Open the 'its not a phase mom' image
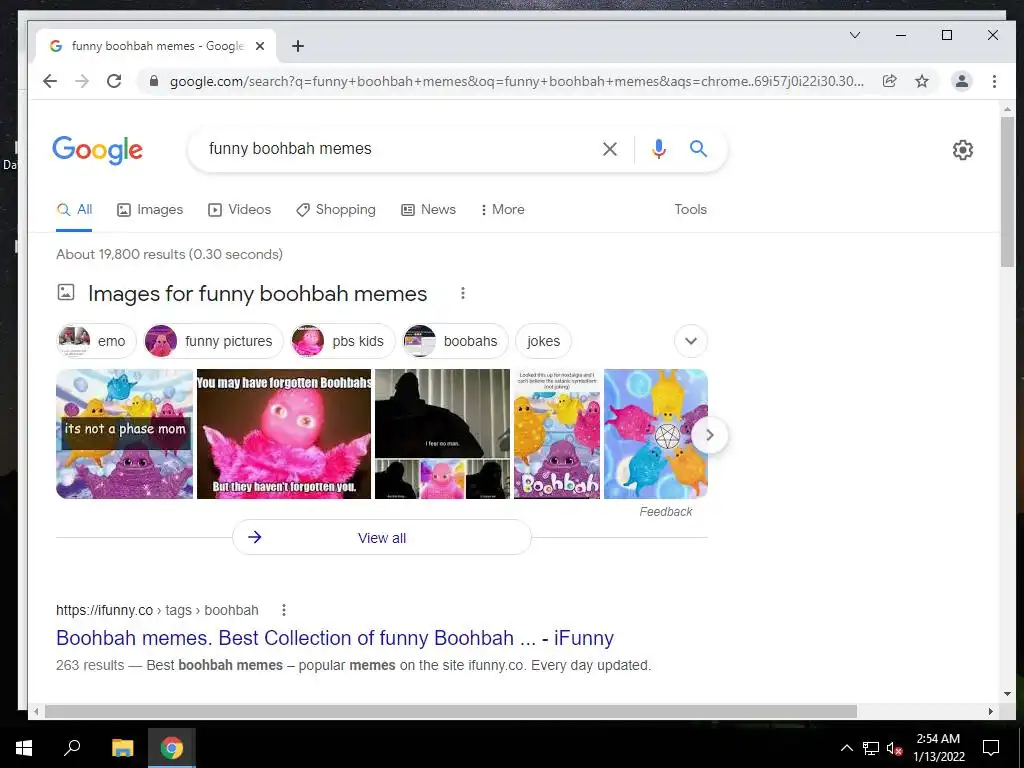The height and width of the screenshot is (768, 1024). [x=125, y=434]
